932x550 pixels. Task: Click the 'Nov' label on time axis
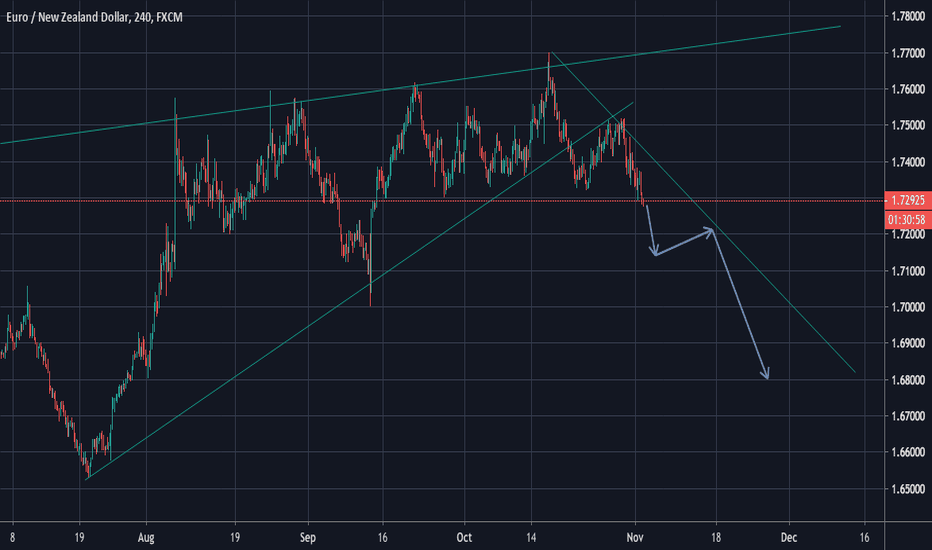(635, 538)
